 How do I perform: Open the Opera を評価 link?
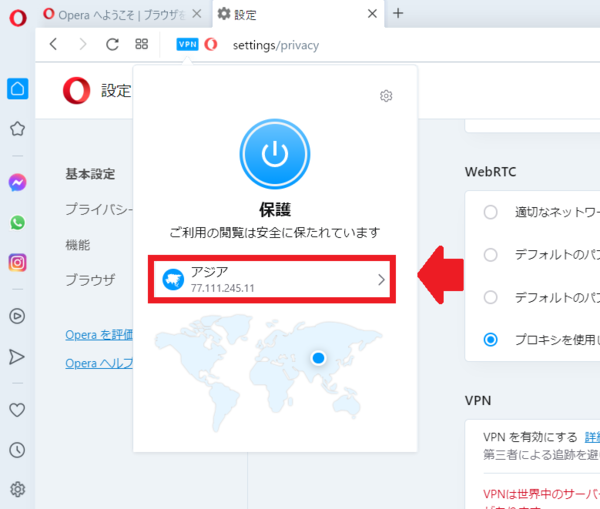(x=99, y=335)
